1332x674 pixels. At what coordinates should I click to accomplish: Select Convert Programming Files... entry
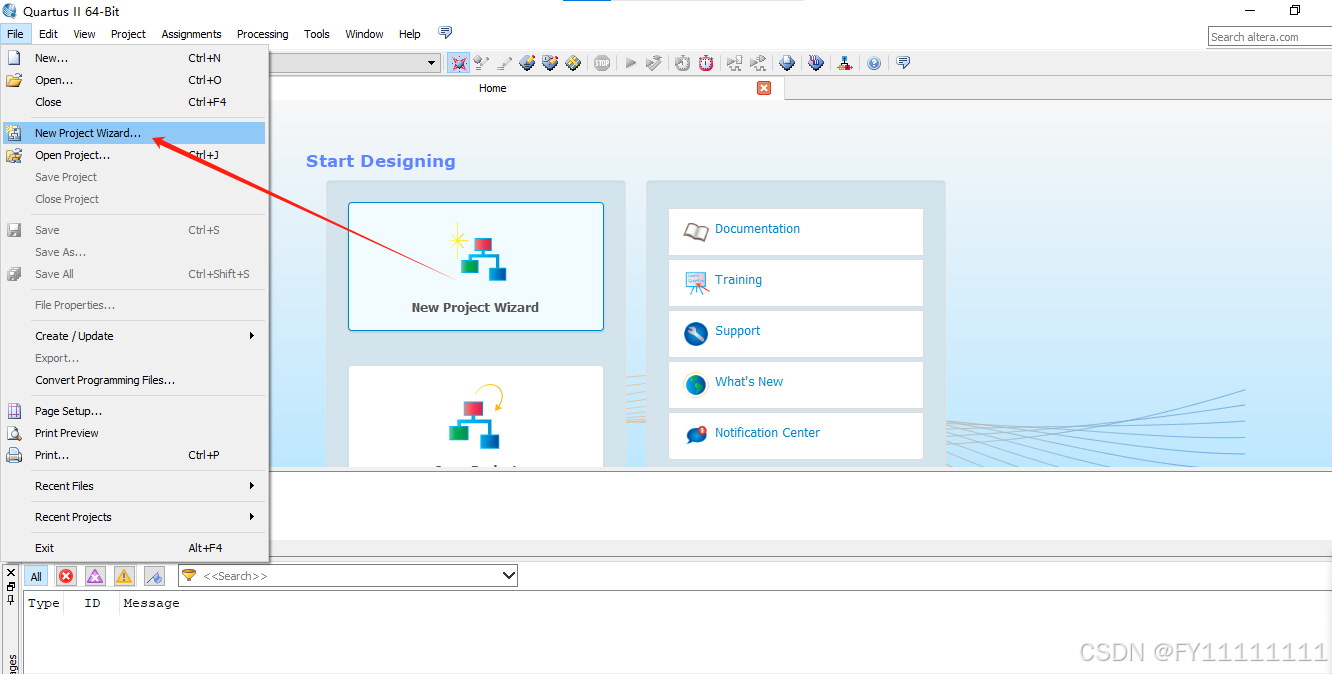click(134, 380)
